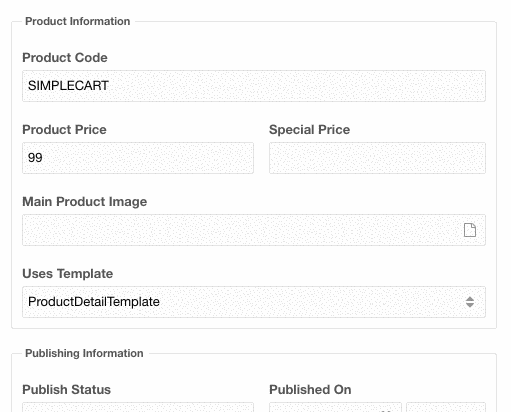Viewport: 511px width, 412px height.
Task: Click the time field beside Published On date
Action: [x=446, y=407]
